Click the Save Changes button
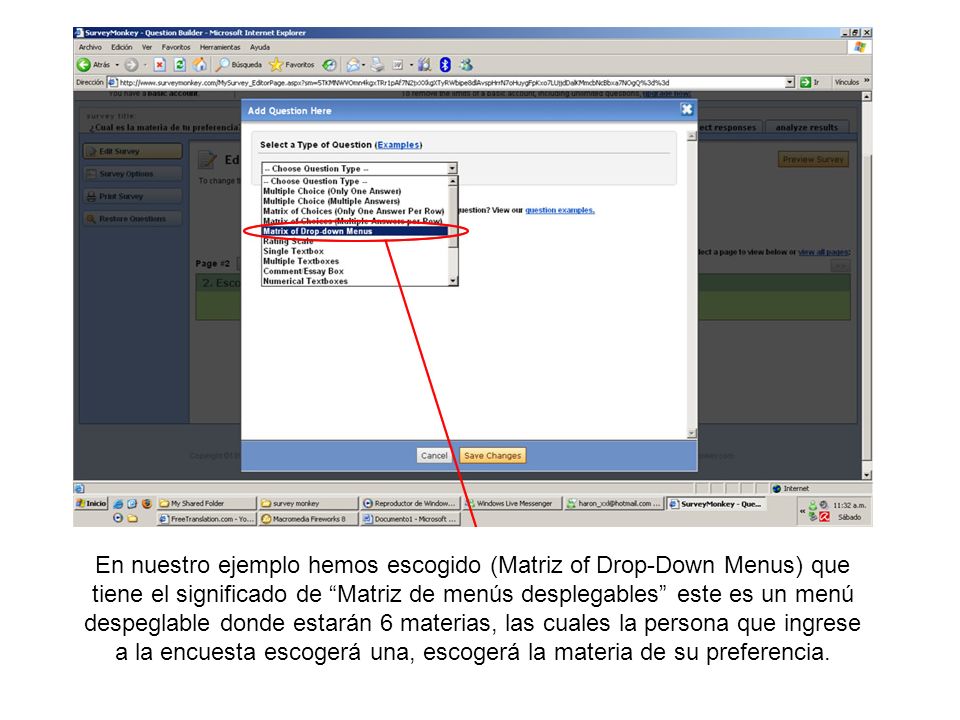This screenshot has height=720, width=960. click(492, 456)
